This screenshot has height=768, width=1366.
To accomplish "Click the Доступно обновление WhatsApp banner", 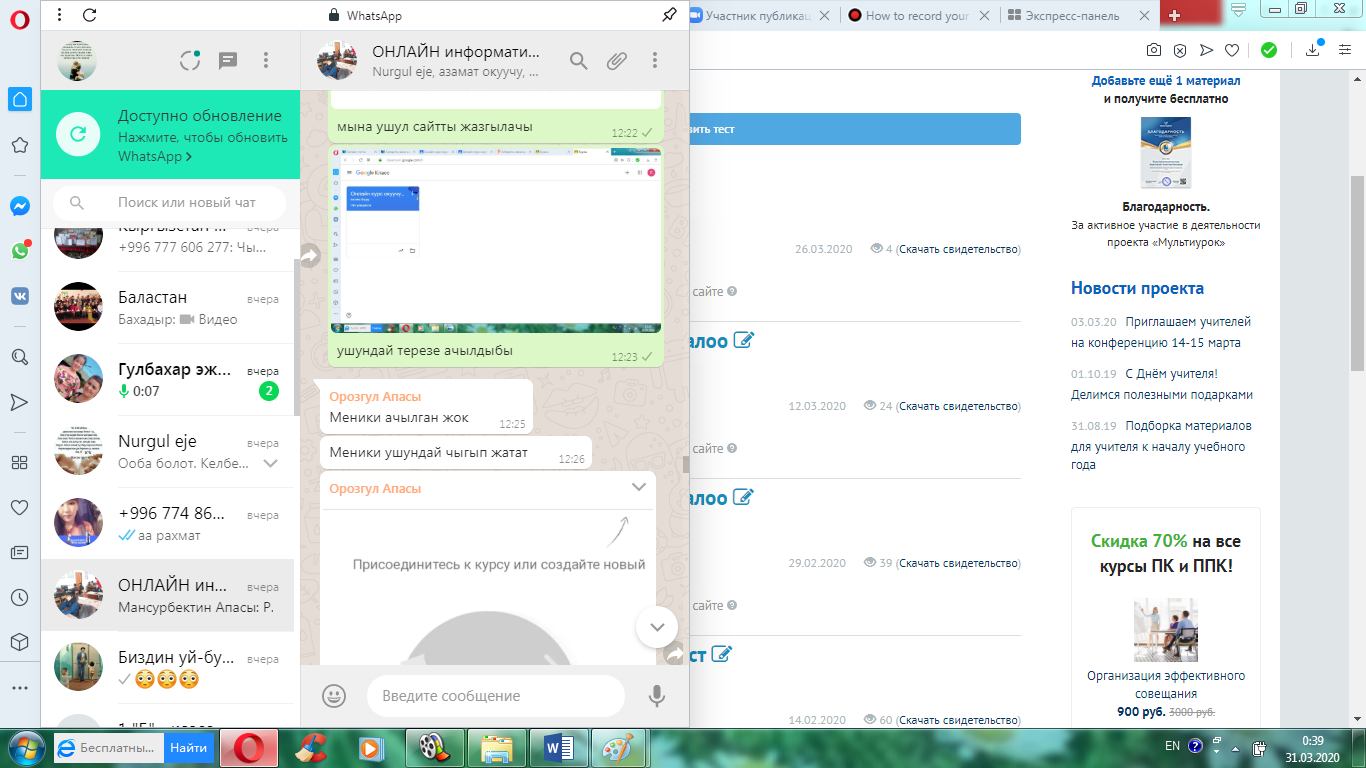I will point(170,135).
